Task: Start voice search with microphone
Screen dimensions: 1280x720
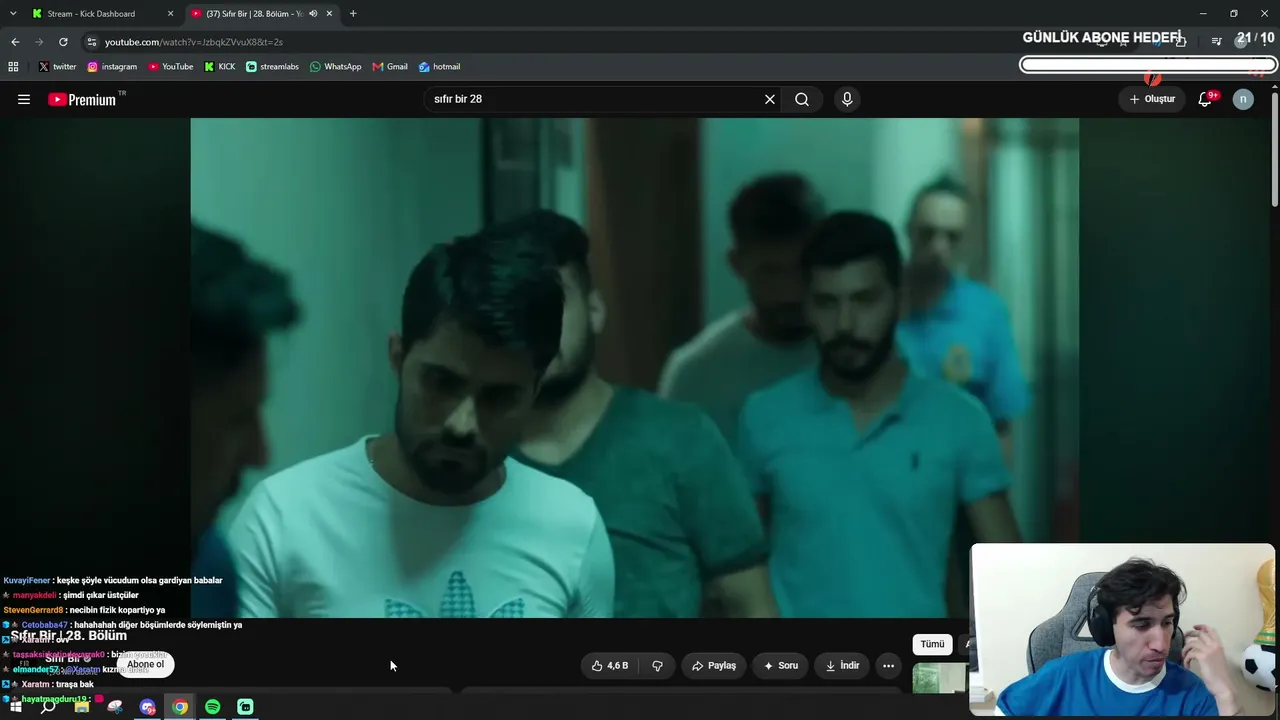Action: pos(847,99)
